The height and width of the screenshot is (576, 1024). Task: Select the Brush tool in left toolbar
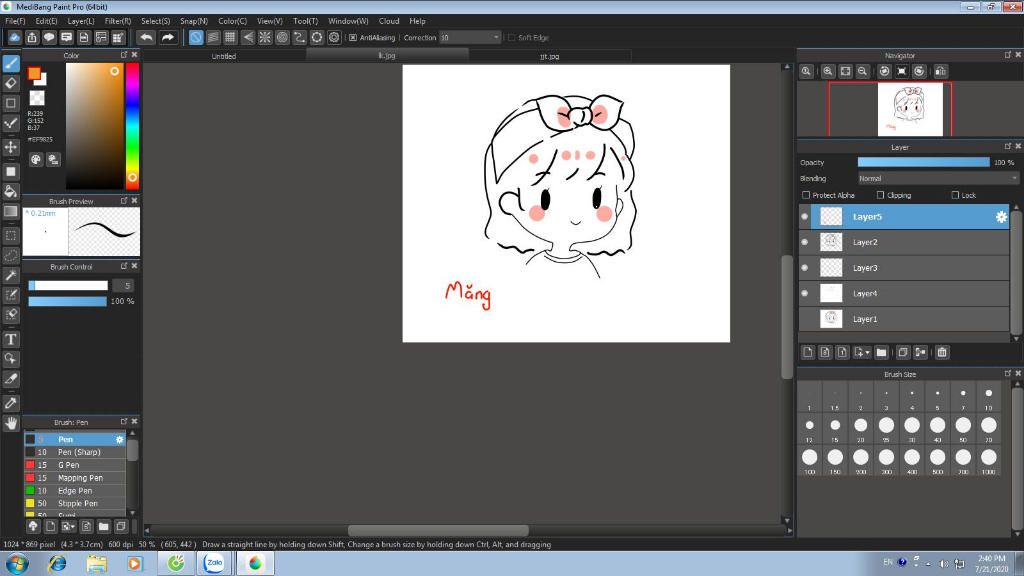[11, 64]
